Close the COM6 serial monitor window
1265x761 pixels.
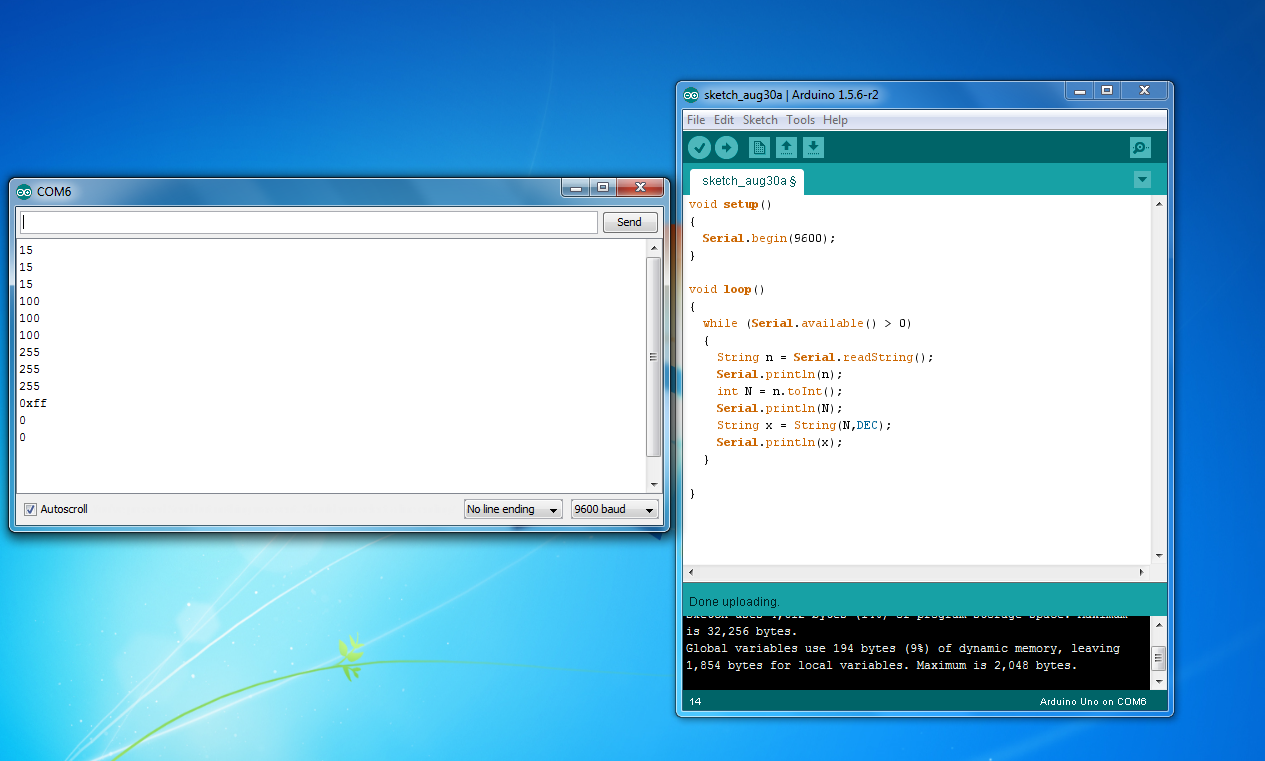click(640, 187)
